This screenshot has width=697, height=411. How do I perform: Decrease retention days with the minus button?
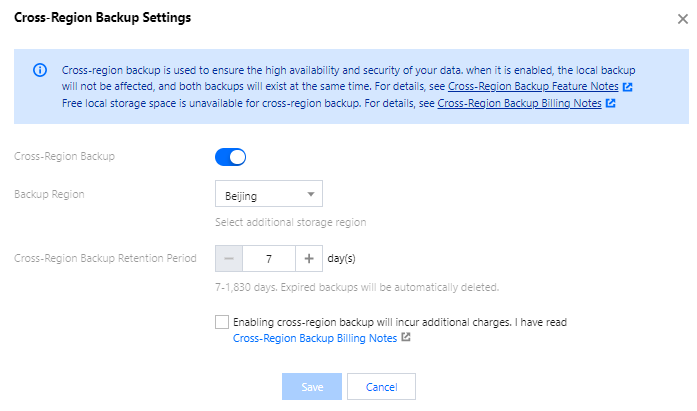[229, 258]
